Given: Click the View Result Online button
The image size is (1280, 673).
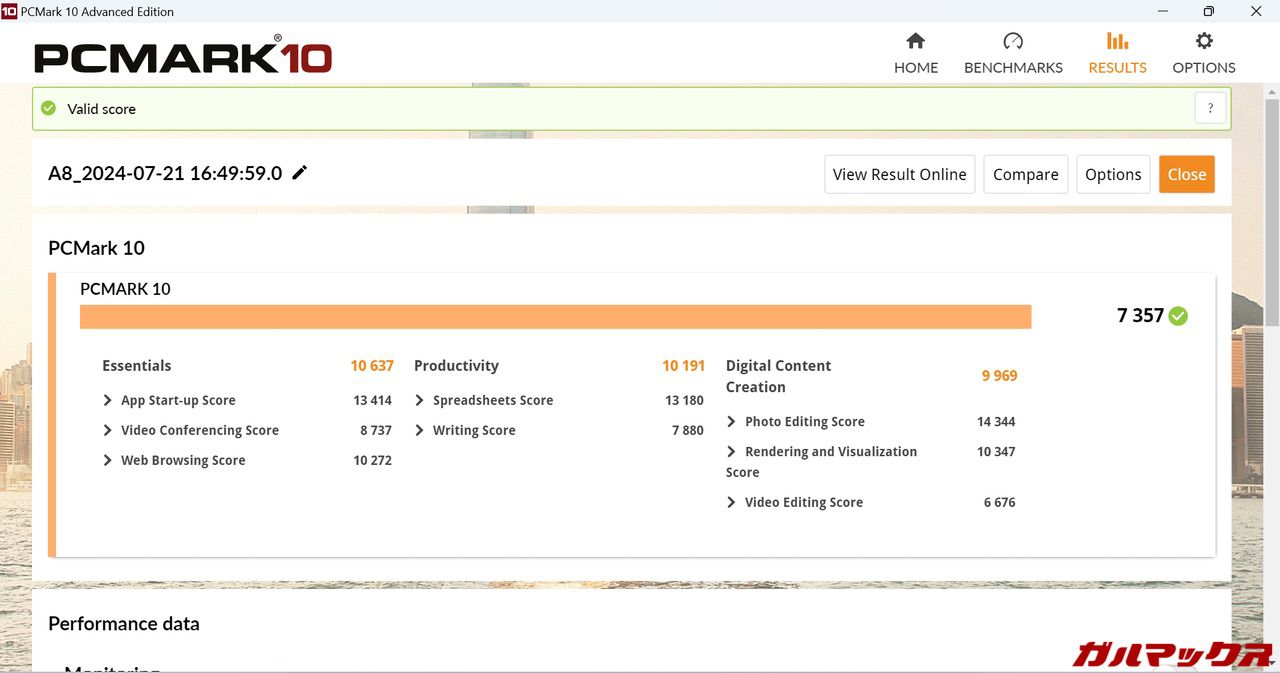Looking at the screenshot, I should point(899,174).
